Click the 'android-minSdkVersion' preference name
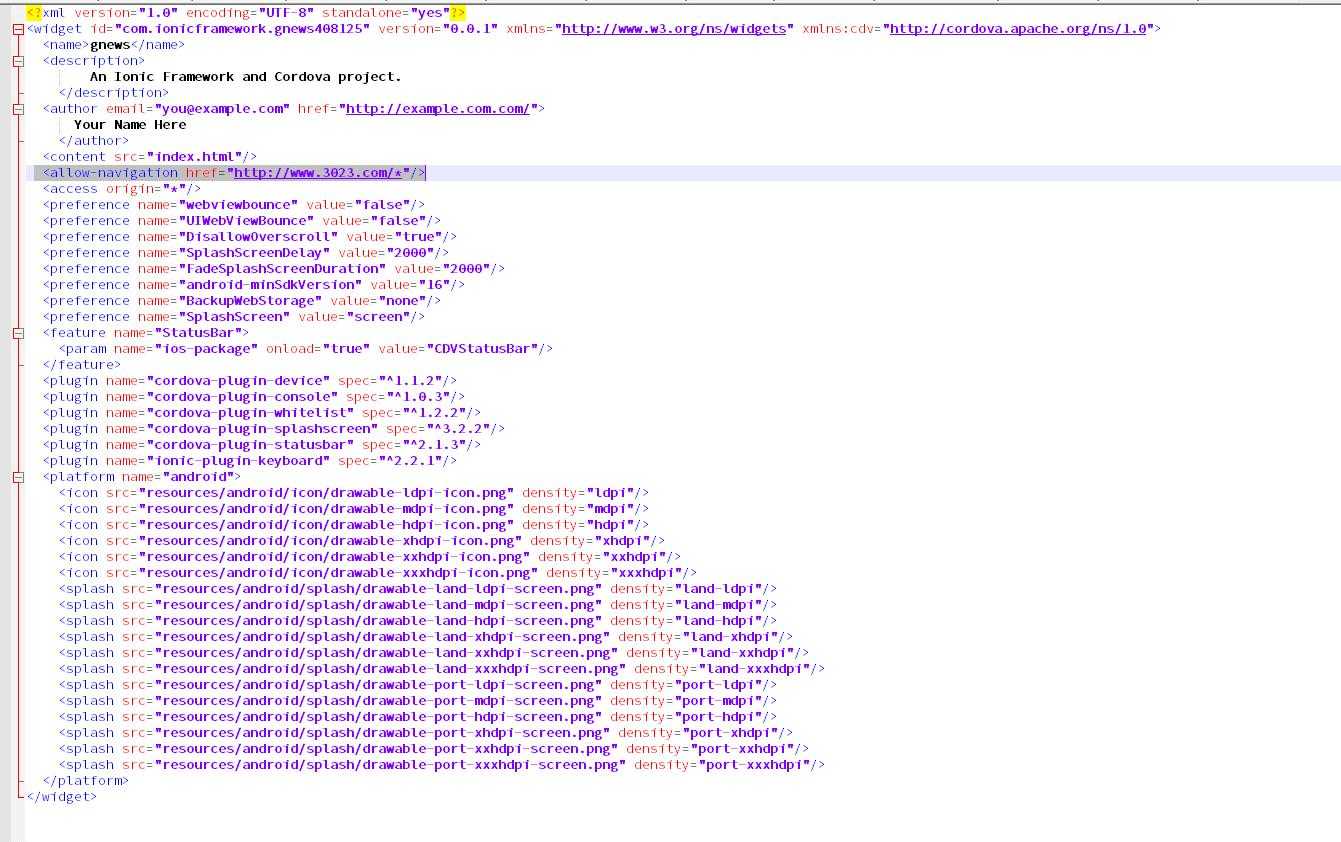Viewport: 1341px width, 842px height. pos(270,285)
